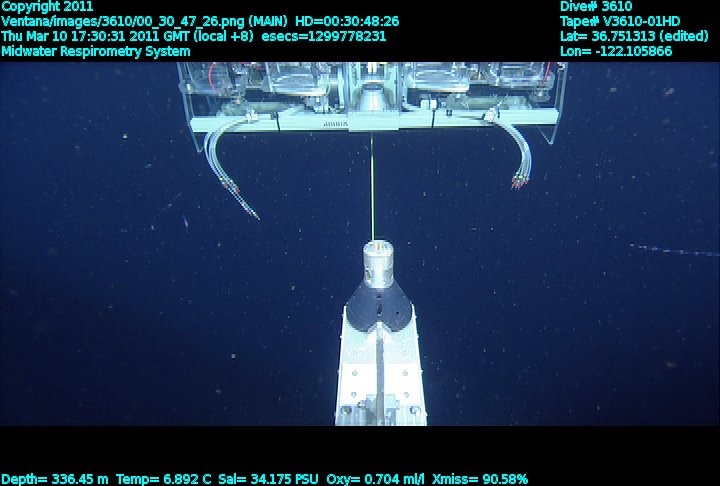
Task: Click the Xmiss= 90.58% reading
Action: pos(487,479)
